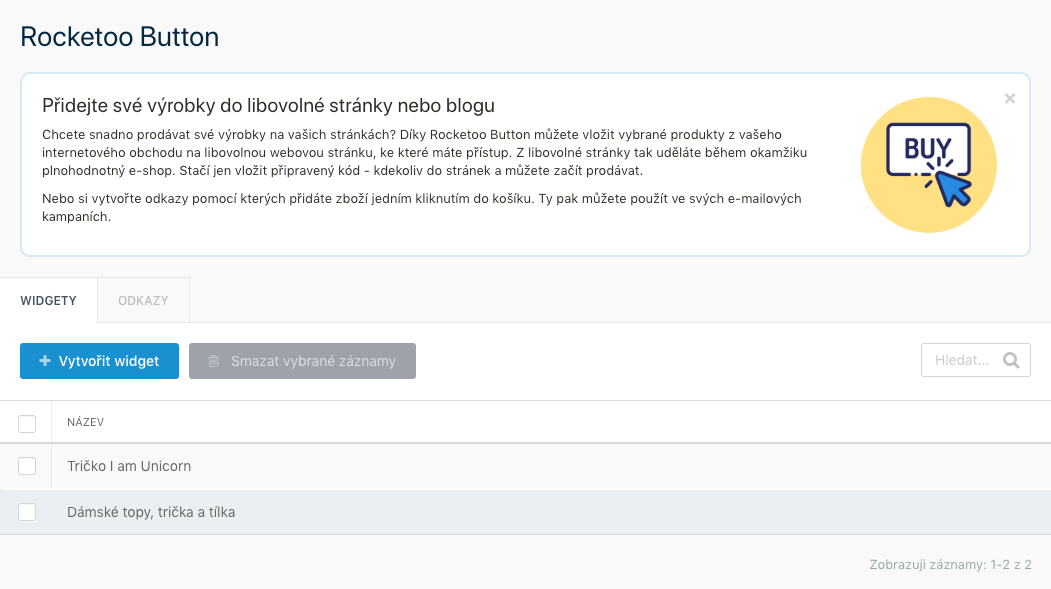The width and height of the screenshot is (1051, 589).
Task: Switch to the WIDGETY tab
Action: point(48,300)
